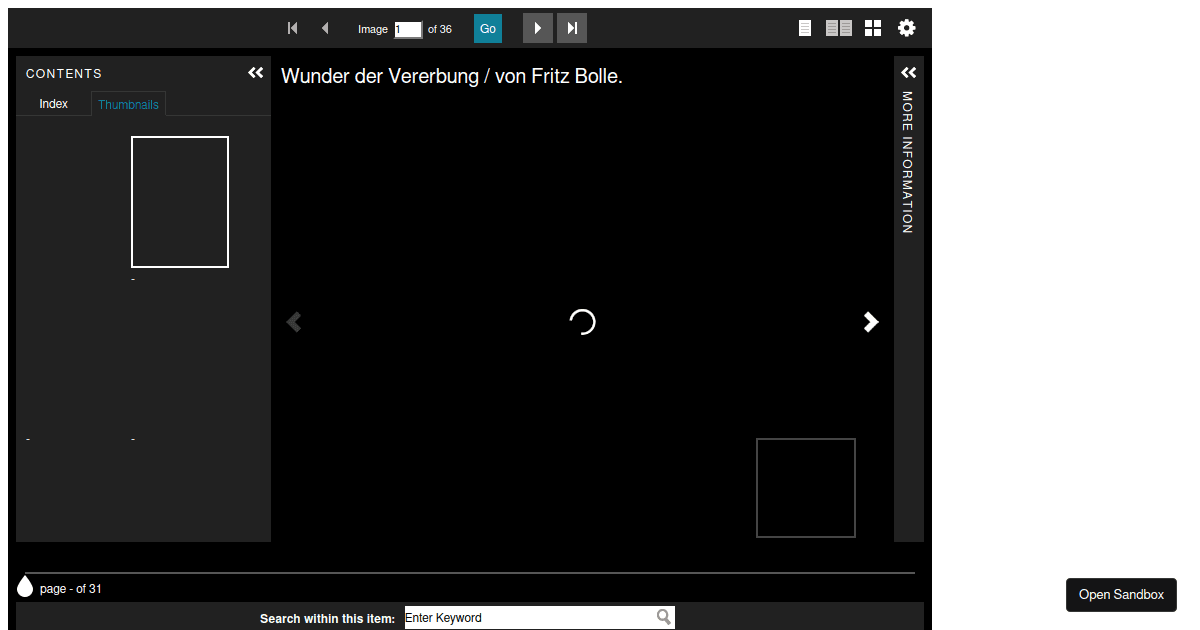Open the viewer settings gear
Viewport: 1200px width, 630px height.
(906, 28)
